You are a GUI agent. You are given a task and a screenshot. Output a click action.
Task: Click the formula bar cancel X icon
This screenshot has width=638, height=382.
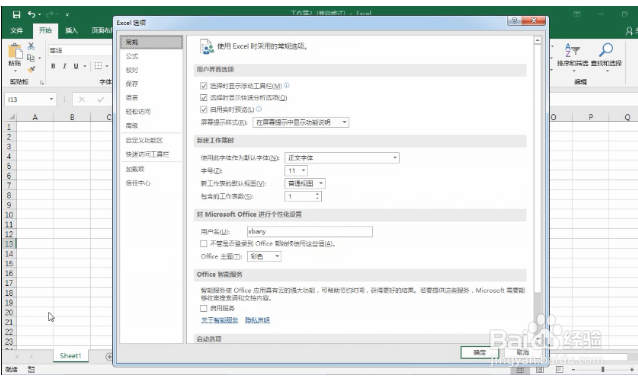coord(82,99)
